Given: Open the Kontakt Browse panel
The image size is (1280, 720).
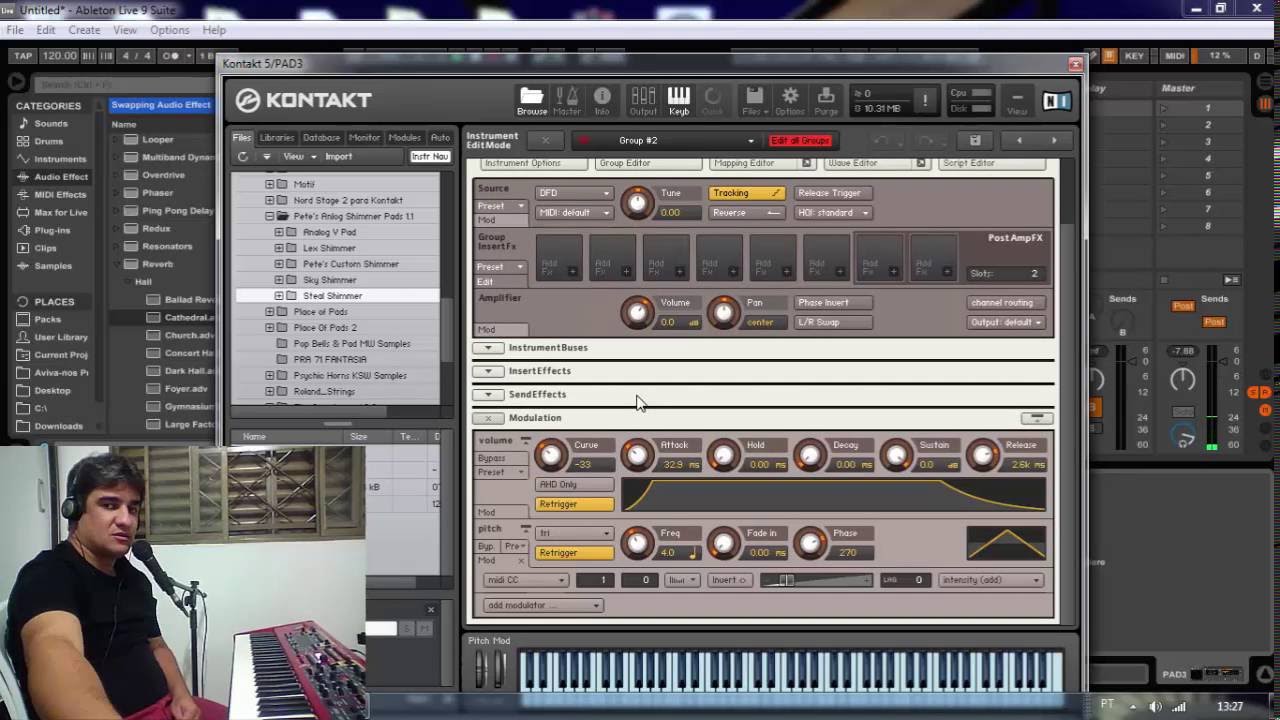Looking at the screenshot, I should pyautogui.click(x=532, y=100).
